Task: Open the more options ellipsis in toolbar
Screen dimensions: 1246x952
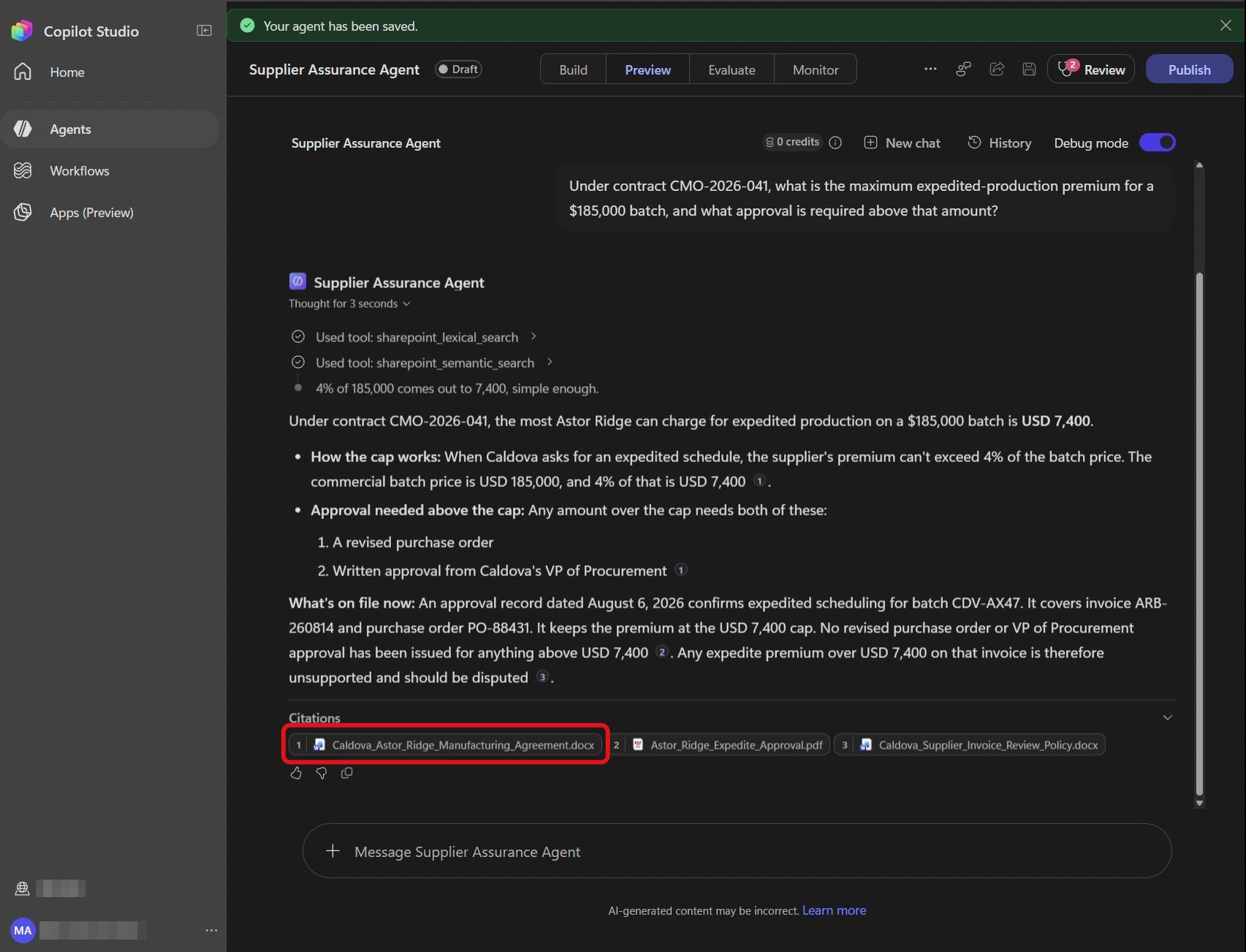Action: point(930,69)
